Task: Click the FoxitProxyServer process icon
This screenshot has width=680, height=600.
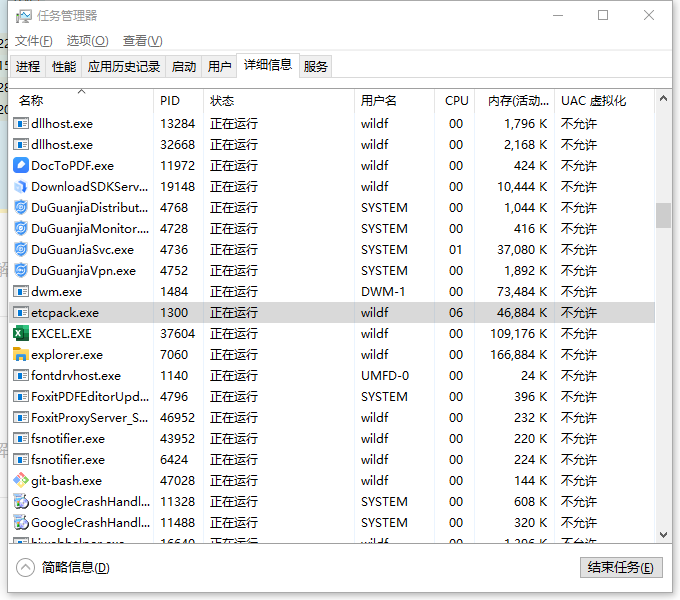Action: (x=21, y=417)
